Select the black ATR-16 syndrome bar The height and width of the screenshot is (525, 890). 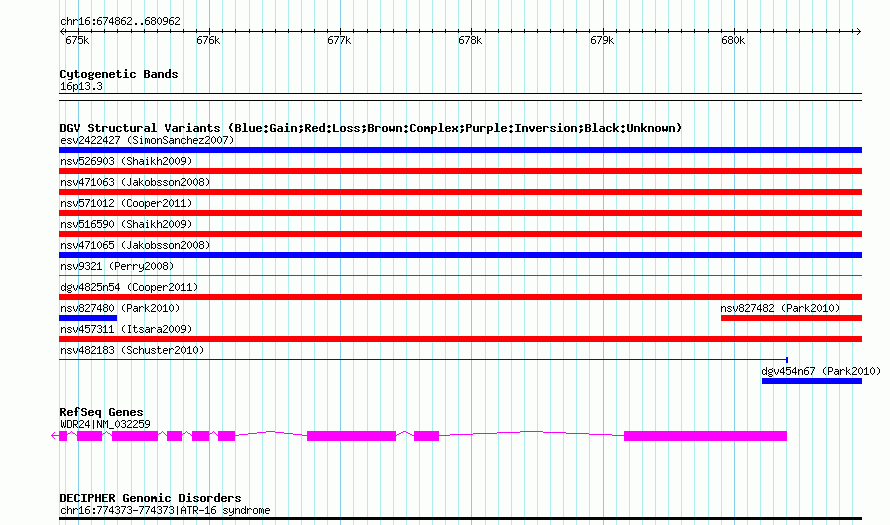click(460, 518)
